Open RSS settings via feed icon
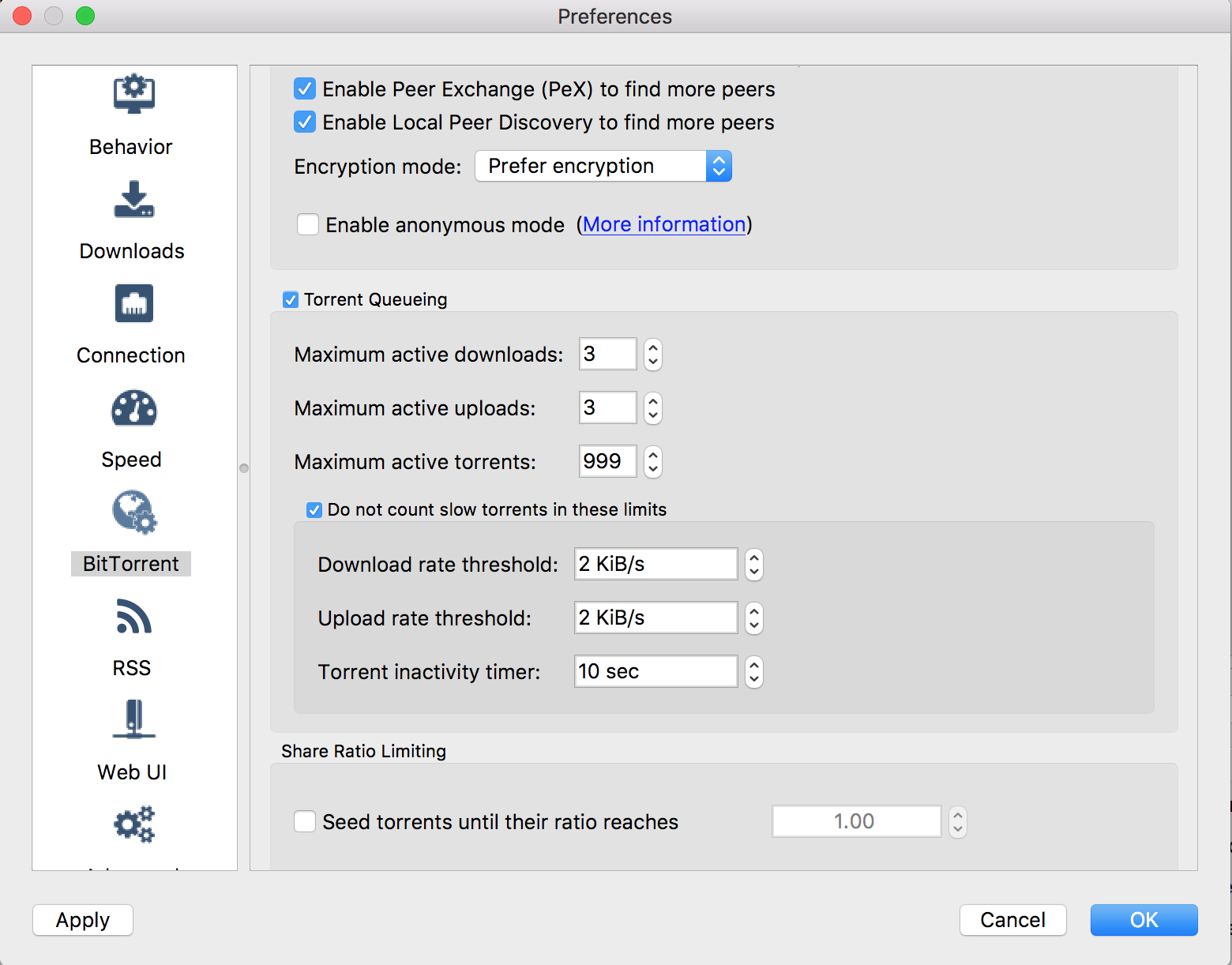1232x965 pixels. 133,616
